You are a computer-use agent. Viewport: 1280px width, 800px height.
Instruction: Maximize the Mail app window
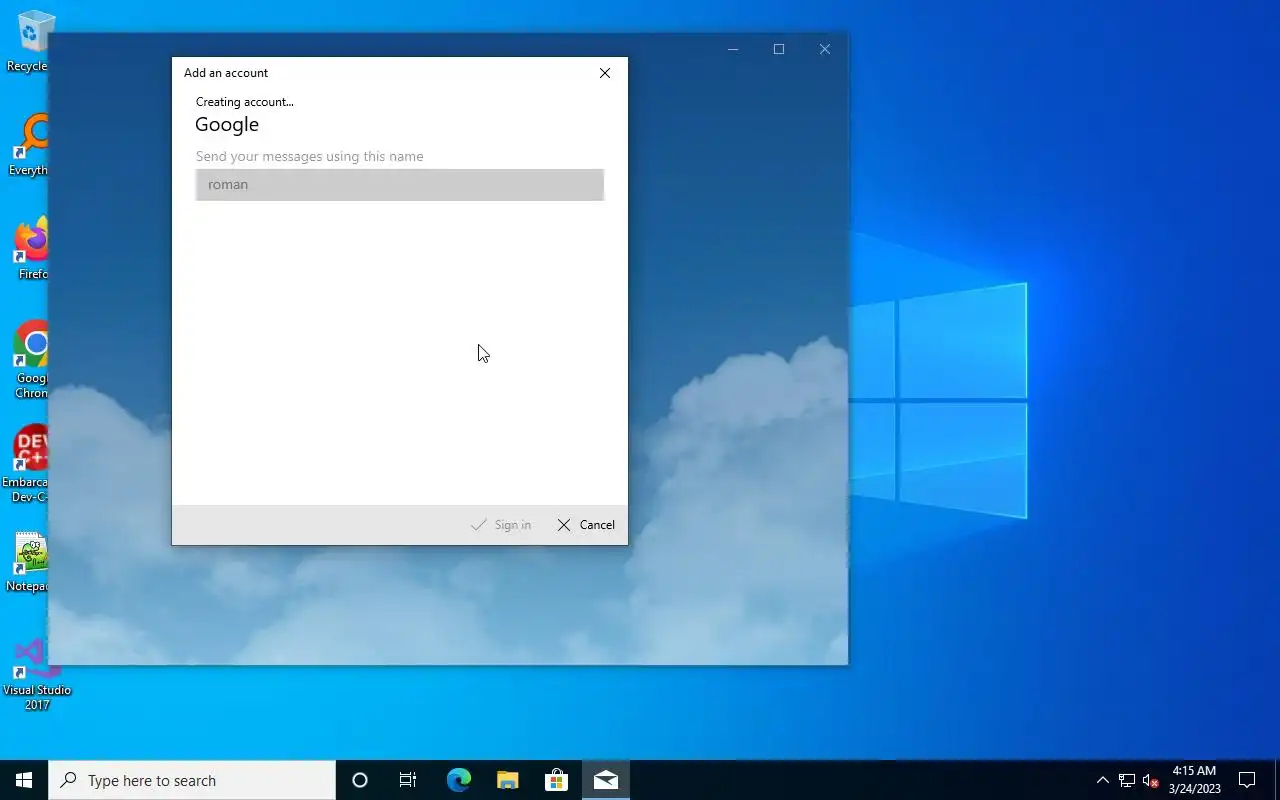pos(779,49)
